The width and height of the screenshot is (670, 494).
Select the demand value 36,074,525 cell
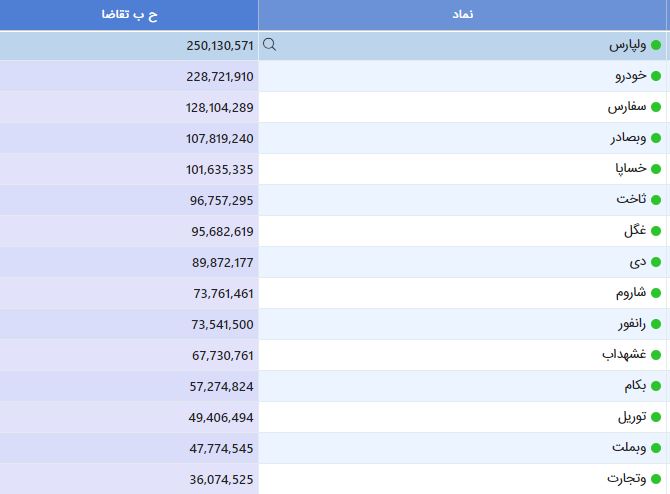click(x=129, y=479)
